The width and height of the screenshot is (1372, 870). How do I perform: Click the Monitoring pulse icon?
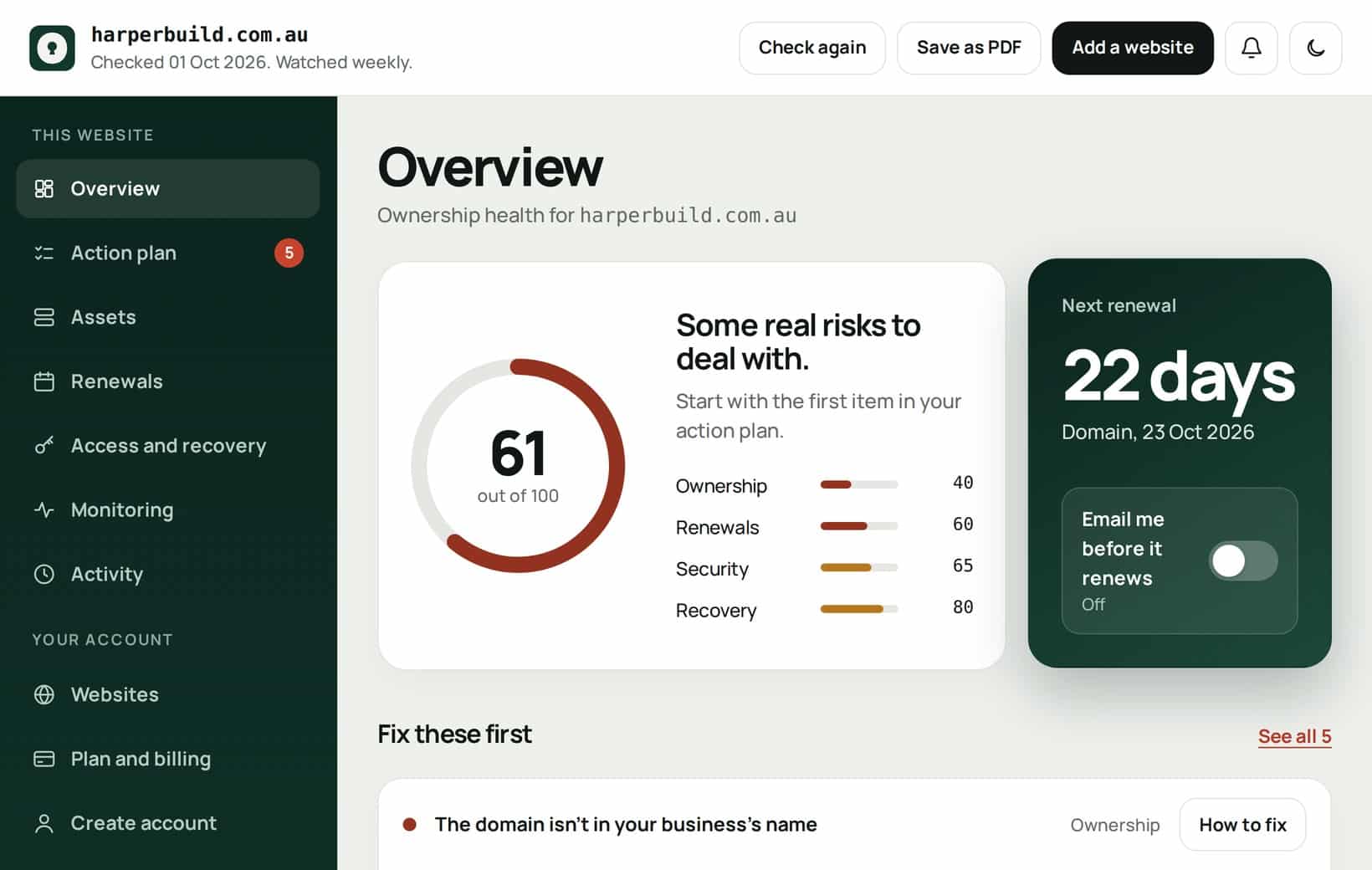44,509
